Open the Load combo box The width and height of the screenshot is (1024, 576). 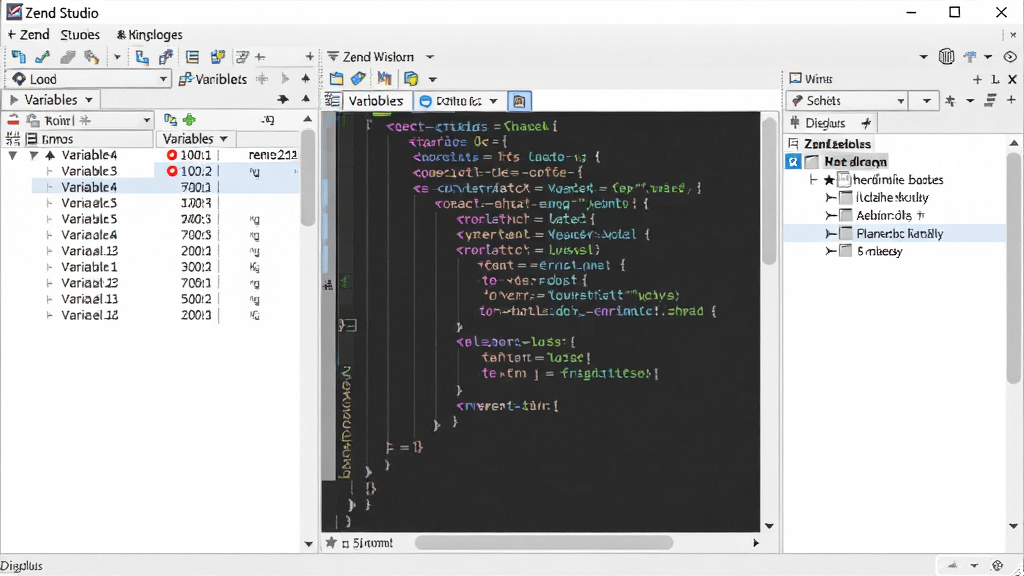[90, 79]
